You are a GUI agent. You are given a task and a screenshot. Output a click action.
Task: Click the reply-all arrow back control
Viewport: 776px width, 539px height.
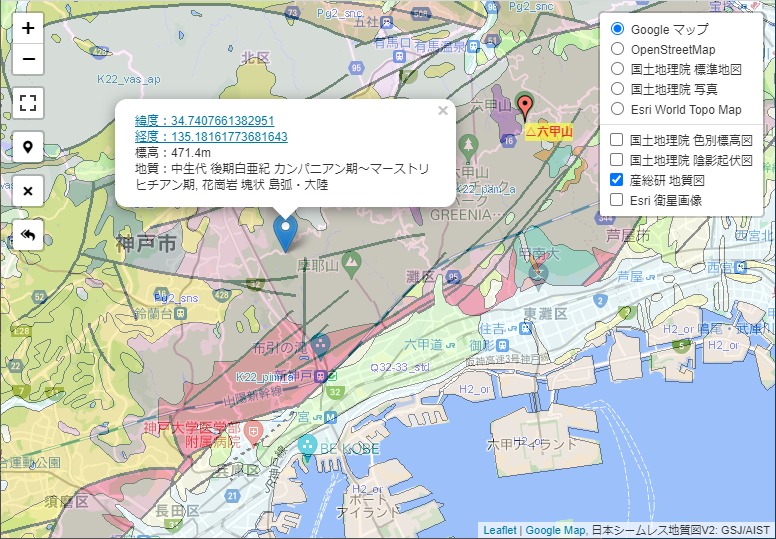click(x=28, y=235)
